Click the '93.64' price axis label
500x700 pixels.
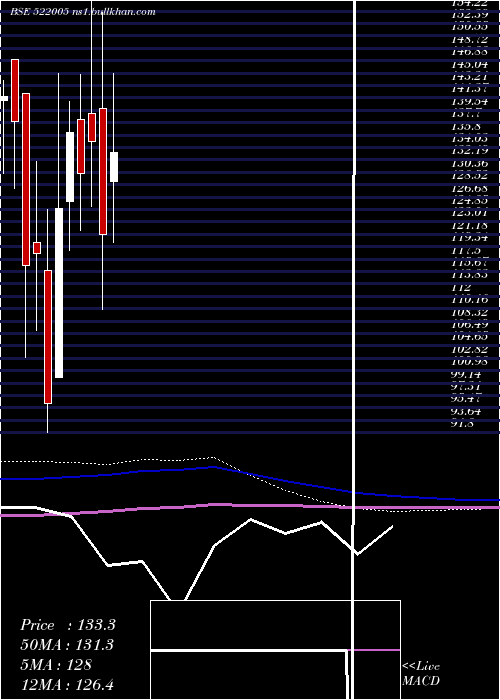coord(467,412)
